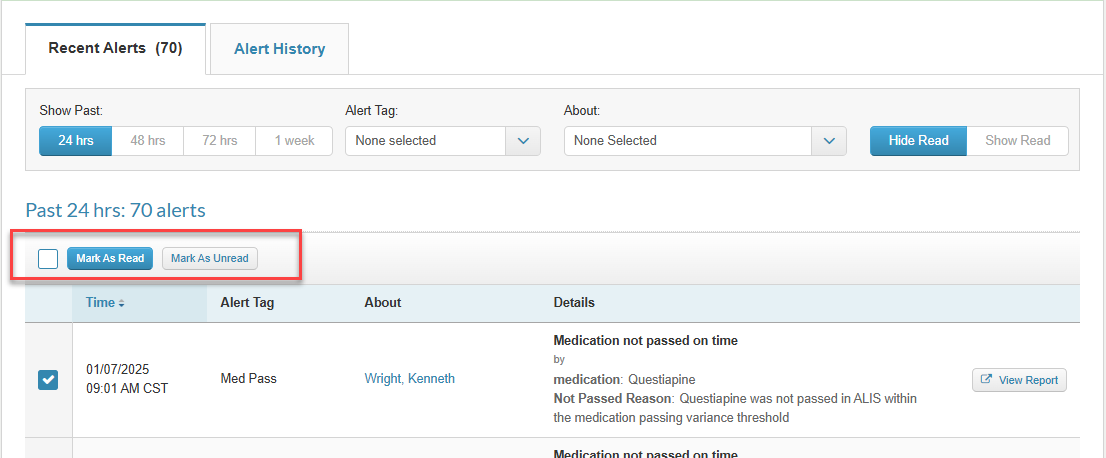Open the Wright, Kenneth resident link
Screen dimensions: 1106x458
pyautogui.click(x=409, y=378)
